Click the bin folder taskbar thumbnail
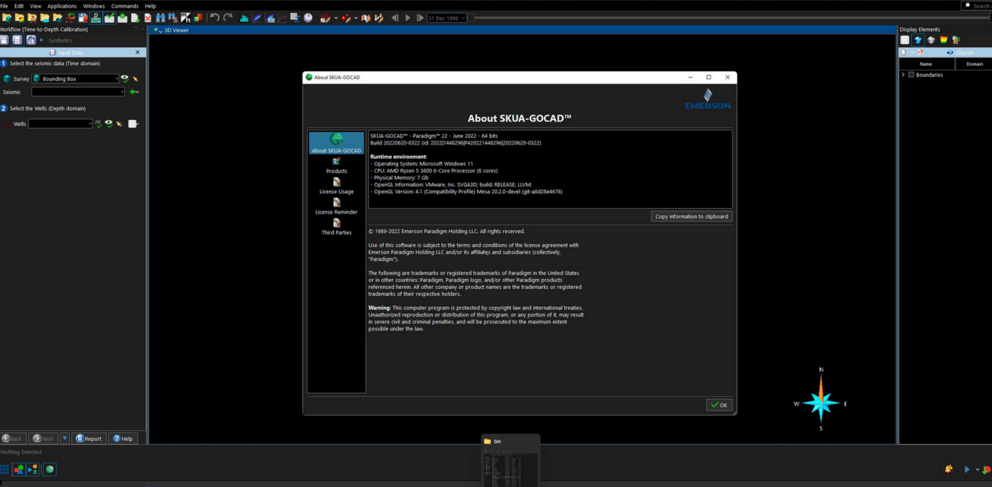The height and width of the screenshot is (487, 992). tap(510, 460)
